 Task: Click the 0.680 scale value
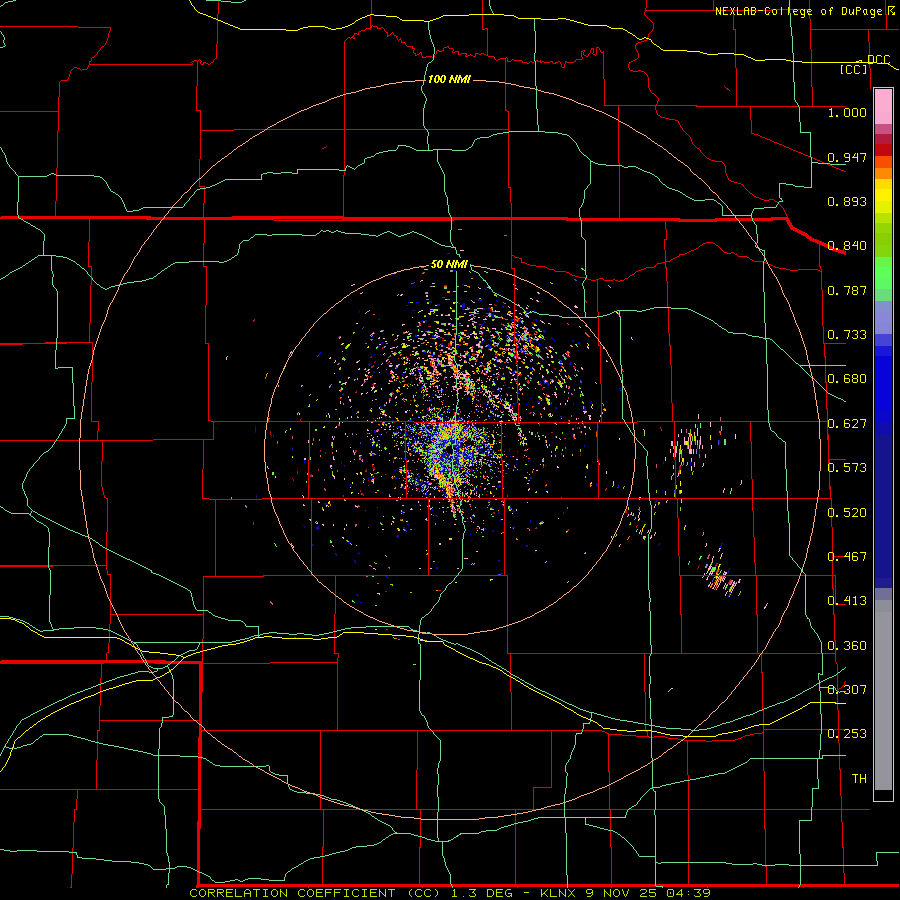(x=847, y=379)
